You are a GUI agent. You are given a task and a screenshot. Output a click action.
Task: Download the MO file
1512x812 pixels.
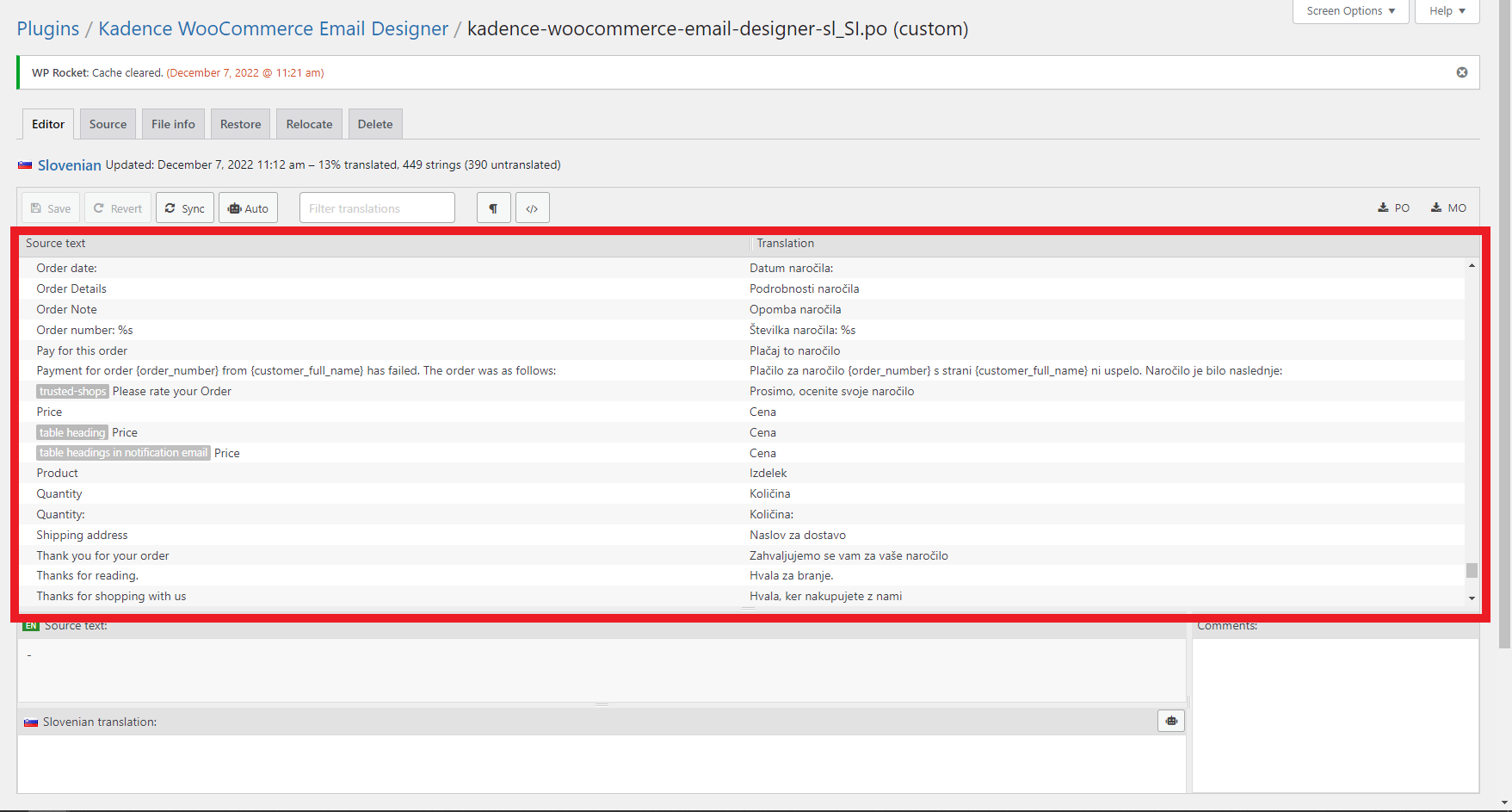click(1448, 208)
